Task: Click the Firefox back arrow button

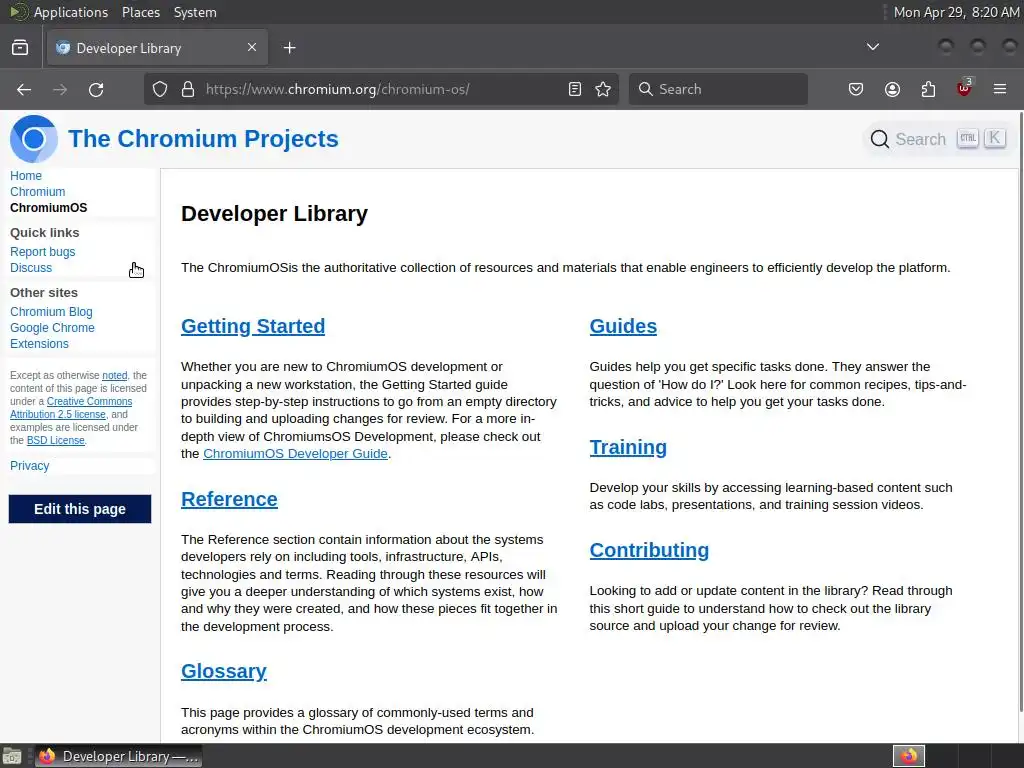Action: 24,89
